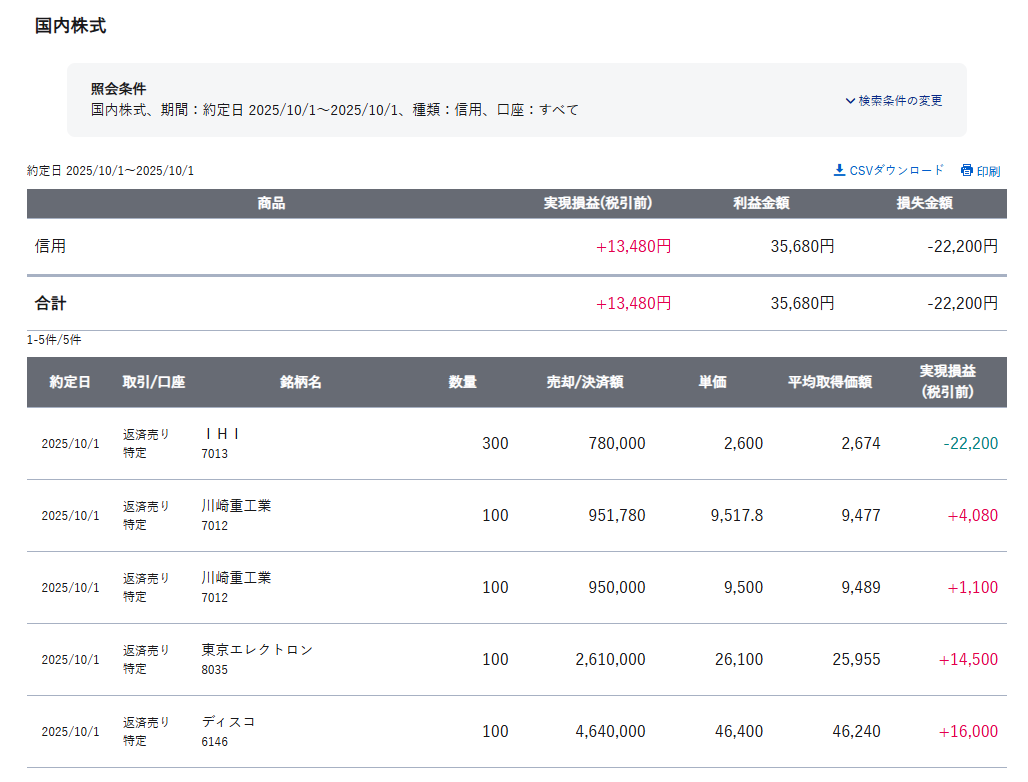Screen dimensions: 1028x782
Task: Click the 川崎重工業 name in the 951,780 row
Action: pyautogui.click(x=236, y=506)
